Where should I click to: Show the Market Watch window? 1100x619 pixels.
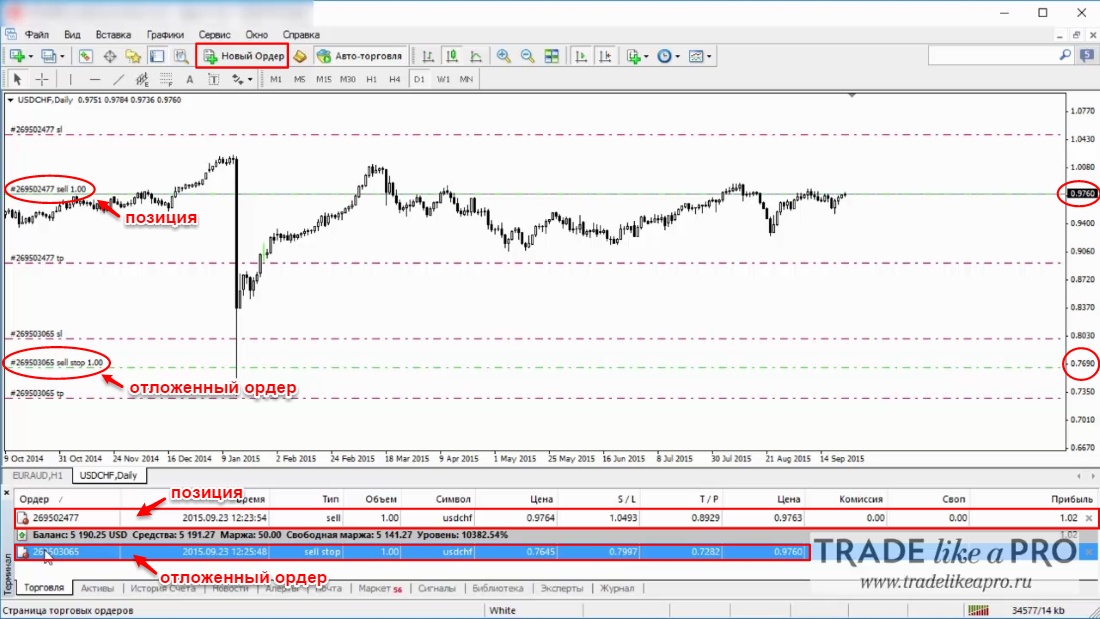click(x=86, y=56)
